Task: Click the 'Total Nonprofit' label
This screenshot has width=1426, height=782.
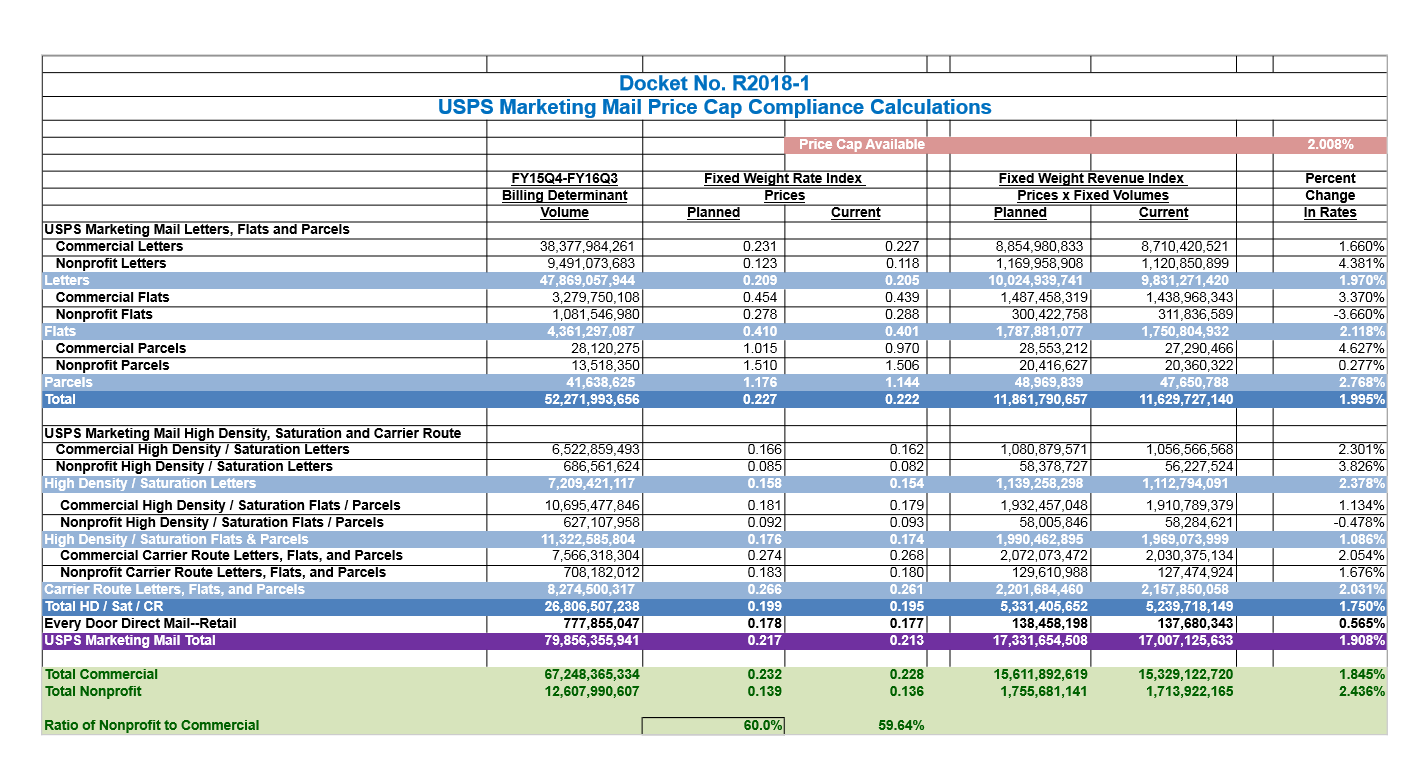Action: [93, 692]
